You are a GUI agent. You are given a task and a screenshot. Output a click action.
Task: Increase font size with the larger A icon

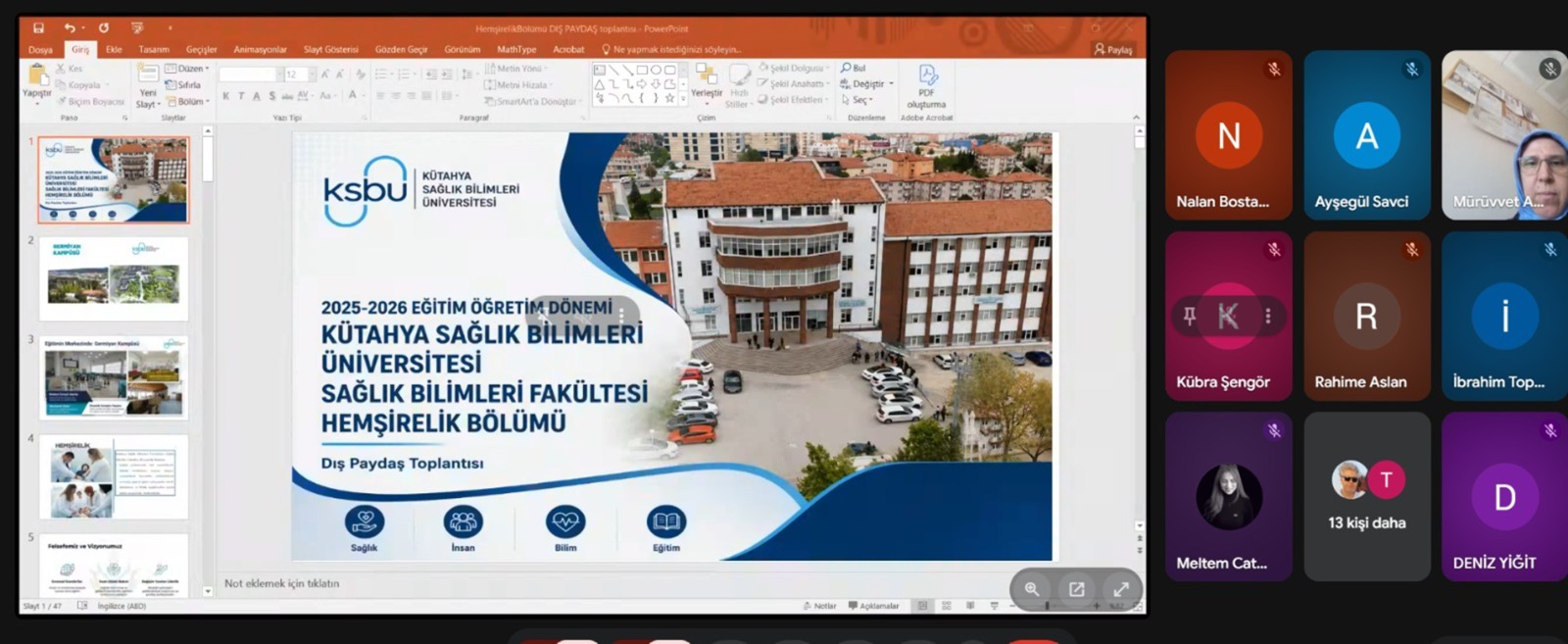click(325, 74)
